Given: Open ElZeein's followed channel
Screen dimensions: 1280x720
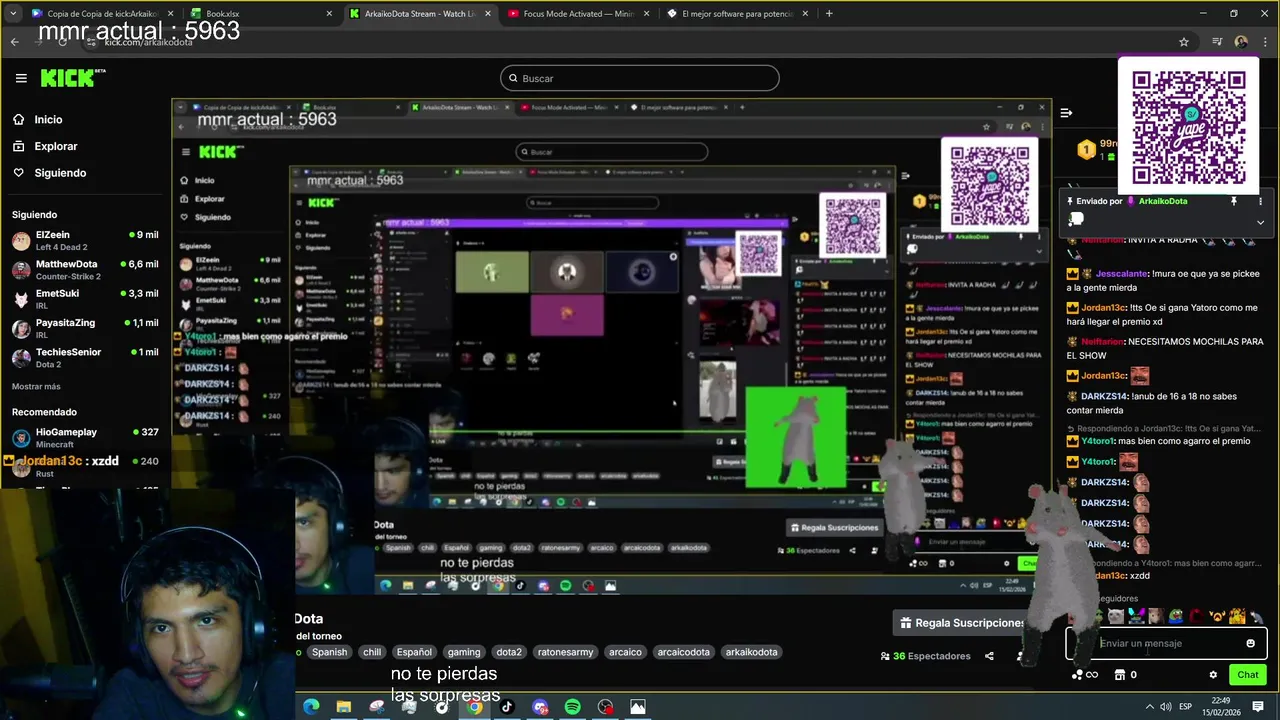Looking at the screenshot, I should tap(84, 240).
